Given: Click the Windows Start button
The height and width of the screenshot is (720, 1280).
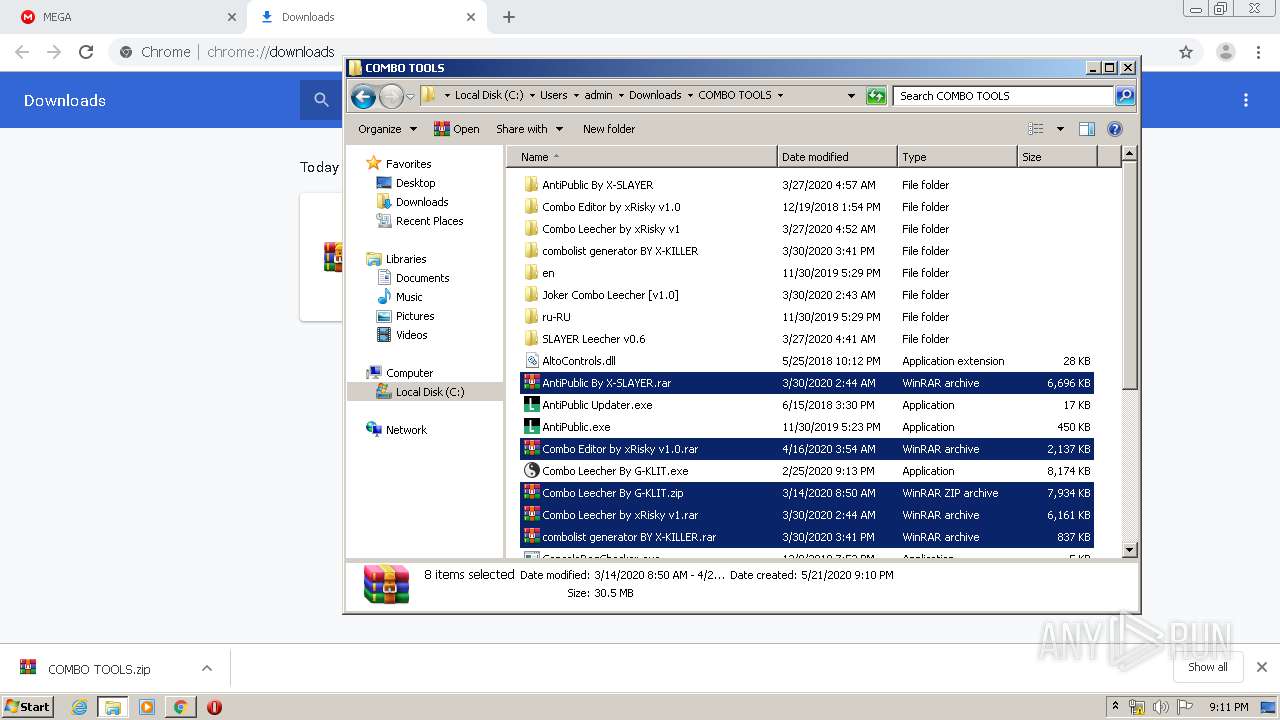Looking at the screenshot, I should pos(27,707).
